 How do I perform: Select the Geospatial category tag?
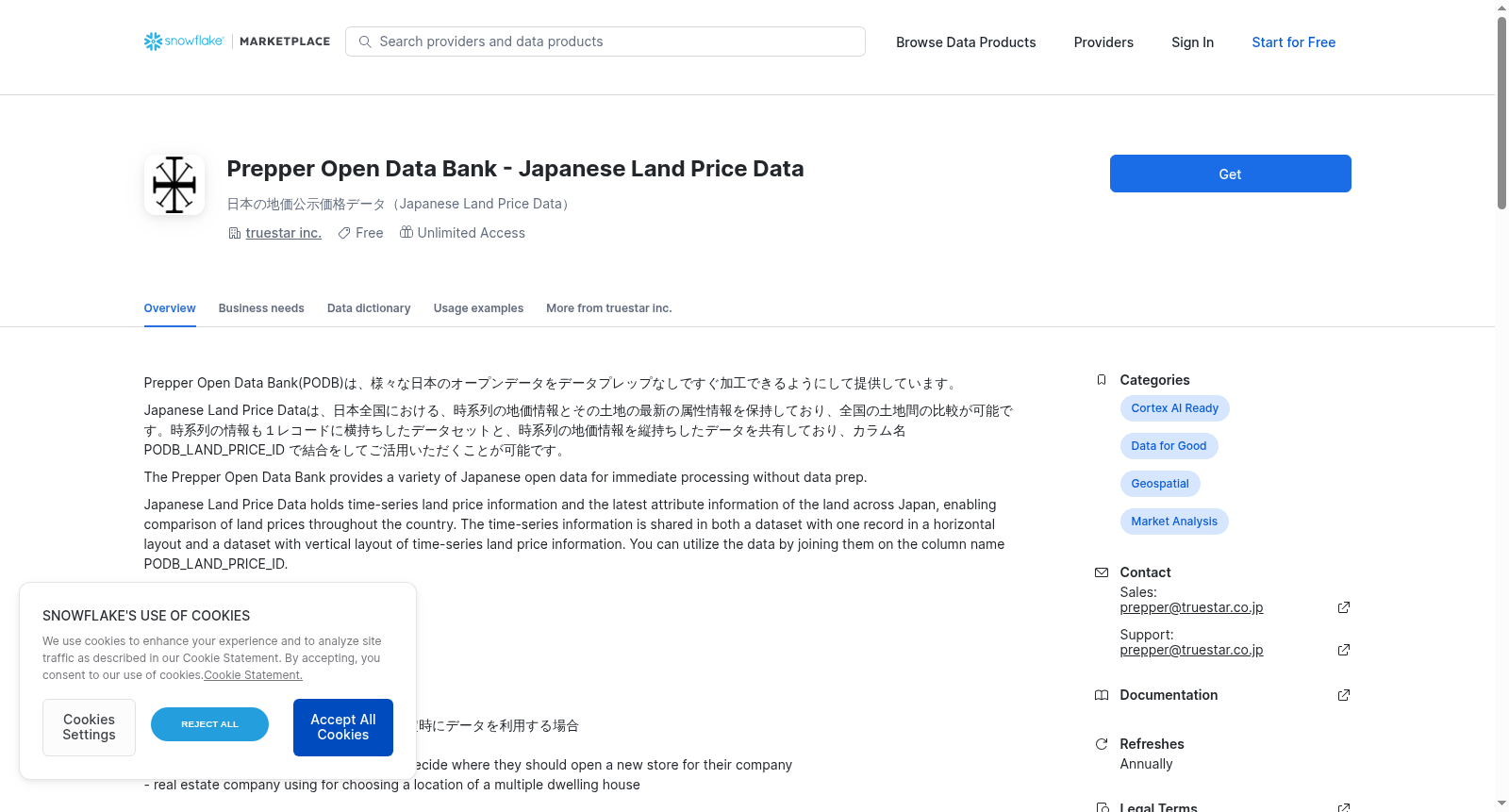[x=1160, y=484]
